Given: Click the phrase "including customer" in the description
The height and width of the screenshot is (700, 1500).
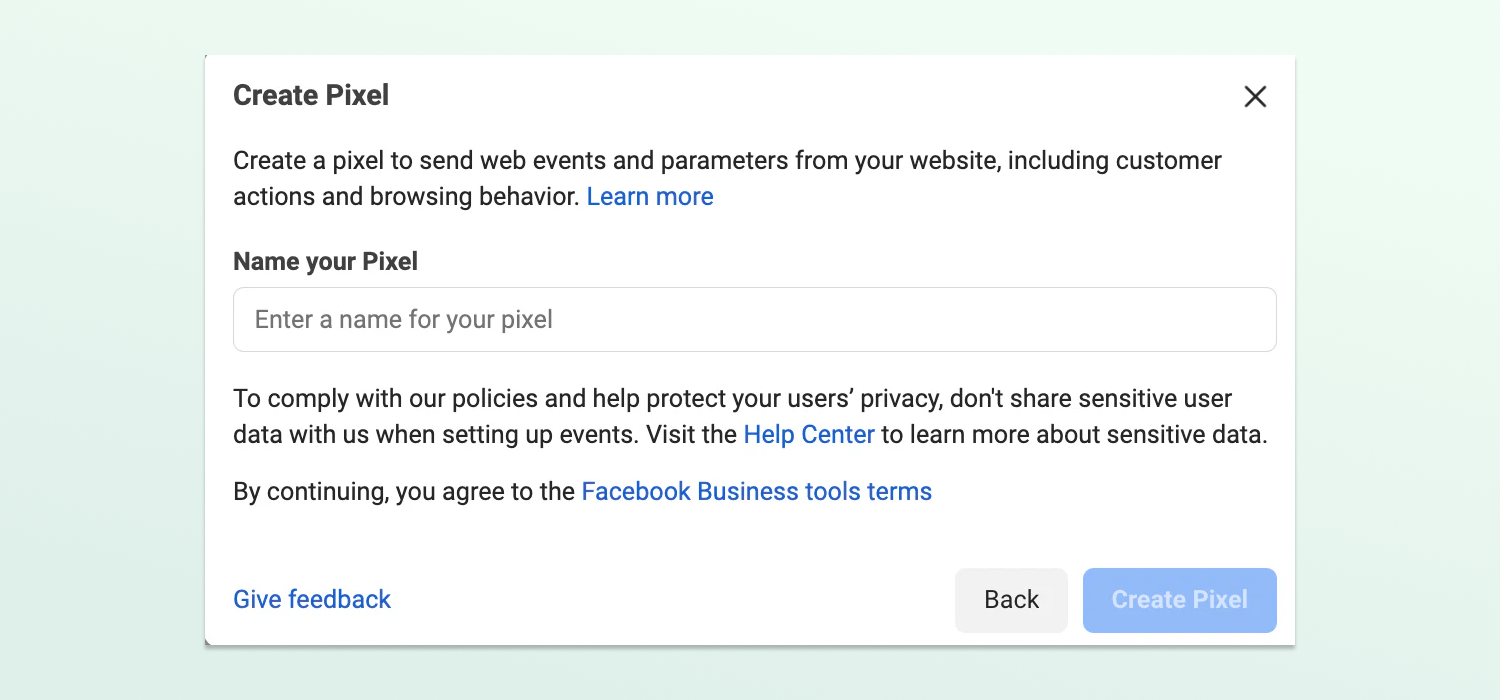Looking at the screenshot, I should 1114,161.
